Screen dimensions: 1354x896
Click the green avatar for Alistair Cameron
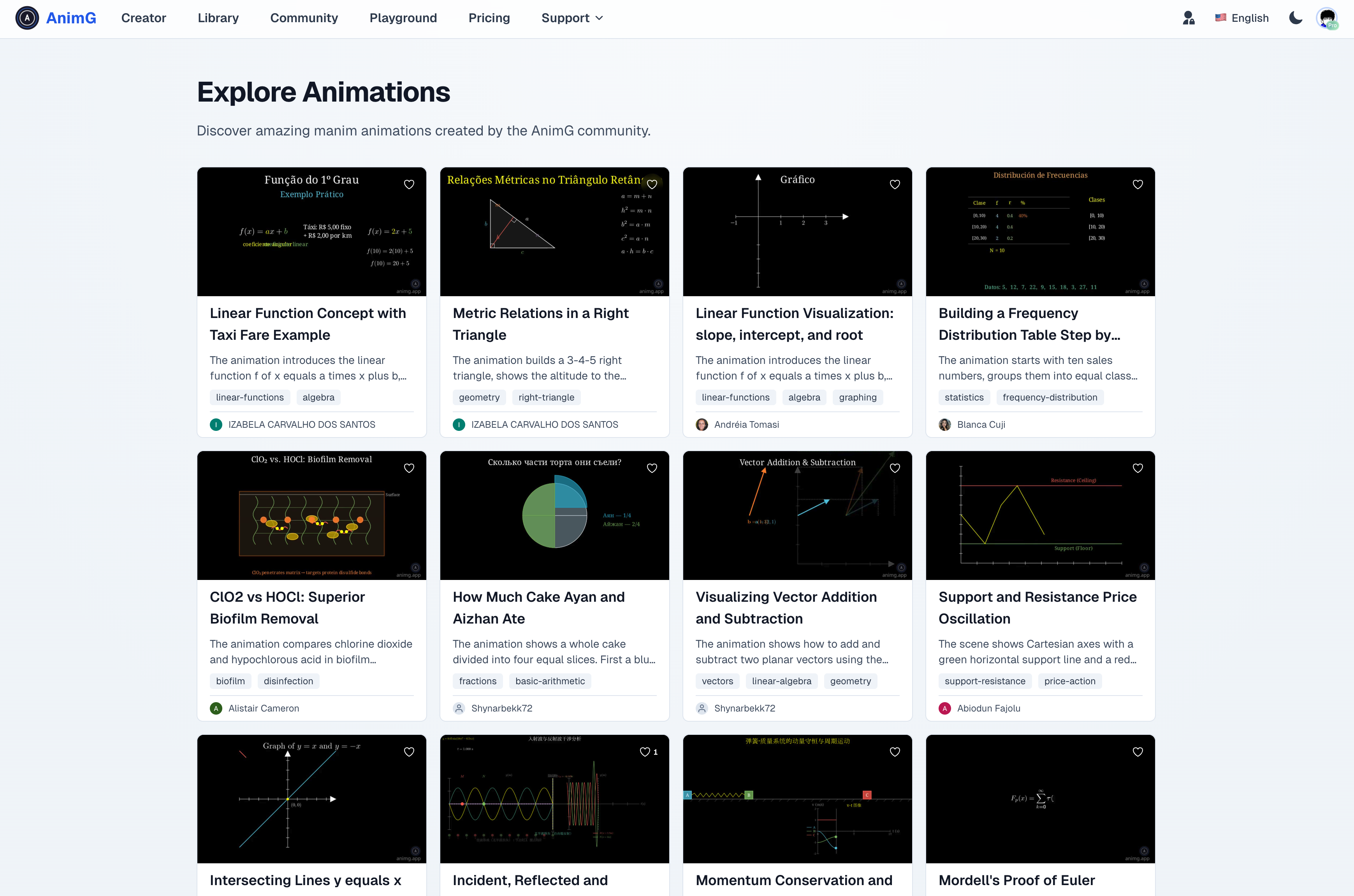[x=216, y=708]
